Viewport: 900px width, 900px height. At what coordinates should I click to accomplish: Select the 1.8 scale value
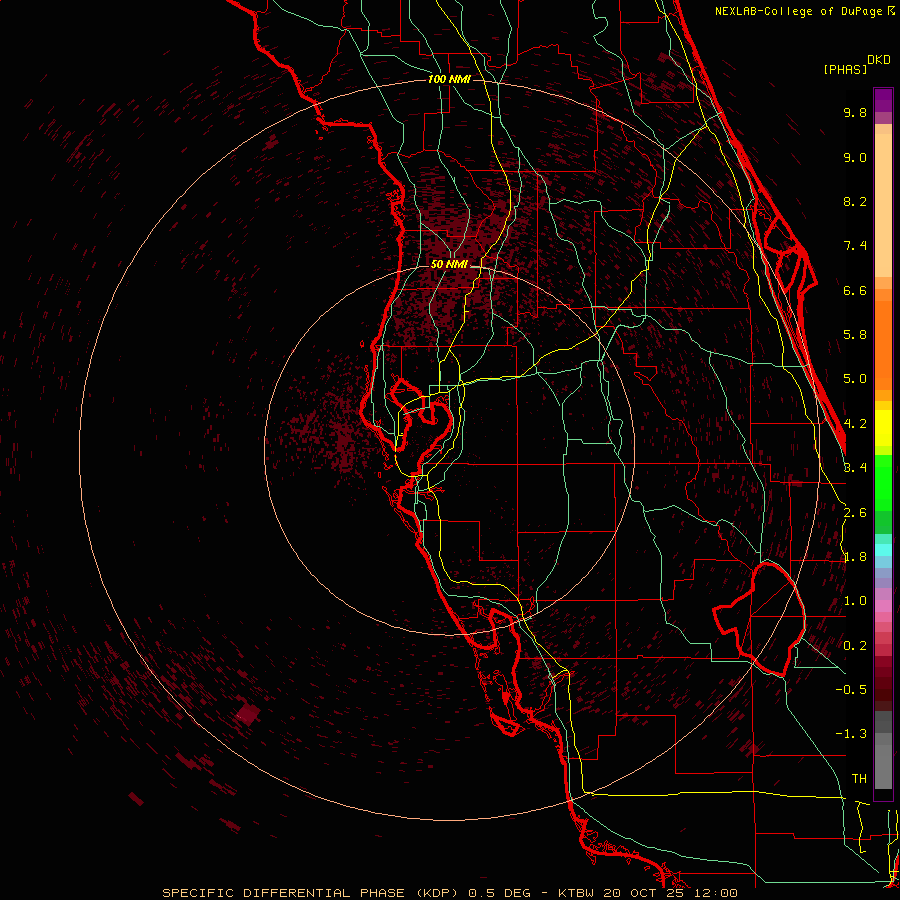pyautogui.click(x=855, y=557)
